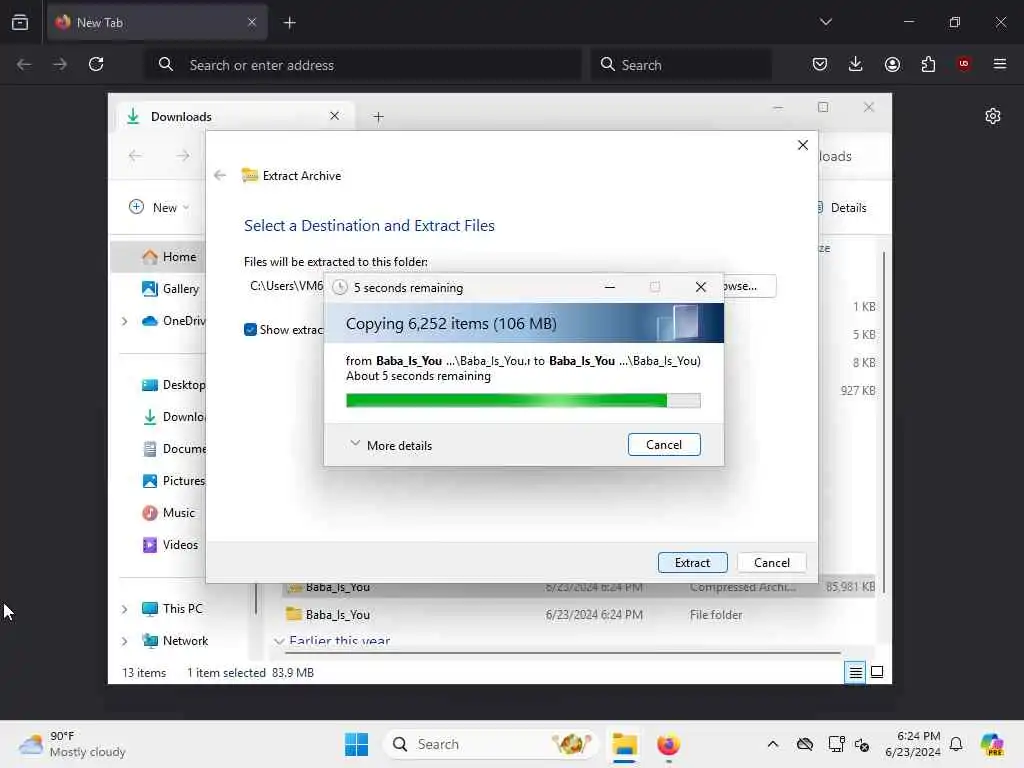Open Downloads in the navigation pane
1024x768 pixels.
pos(172,417)
